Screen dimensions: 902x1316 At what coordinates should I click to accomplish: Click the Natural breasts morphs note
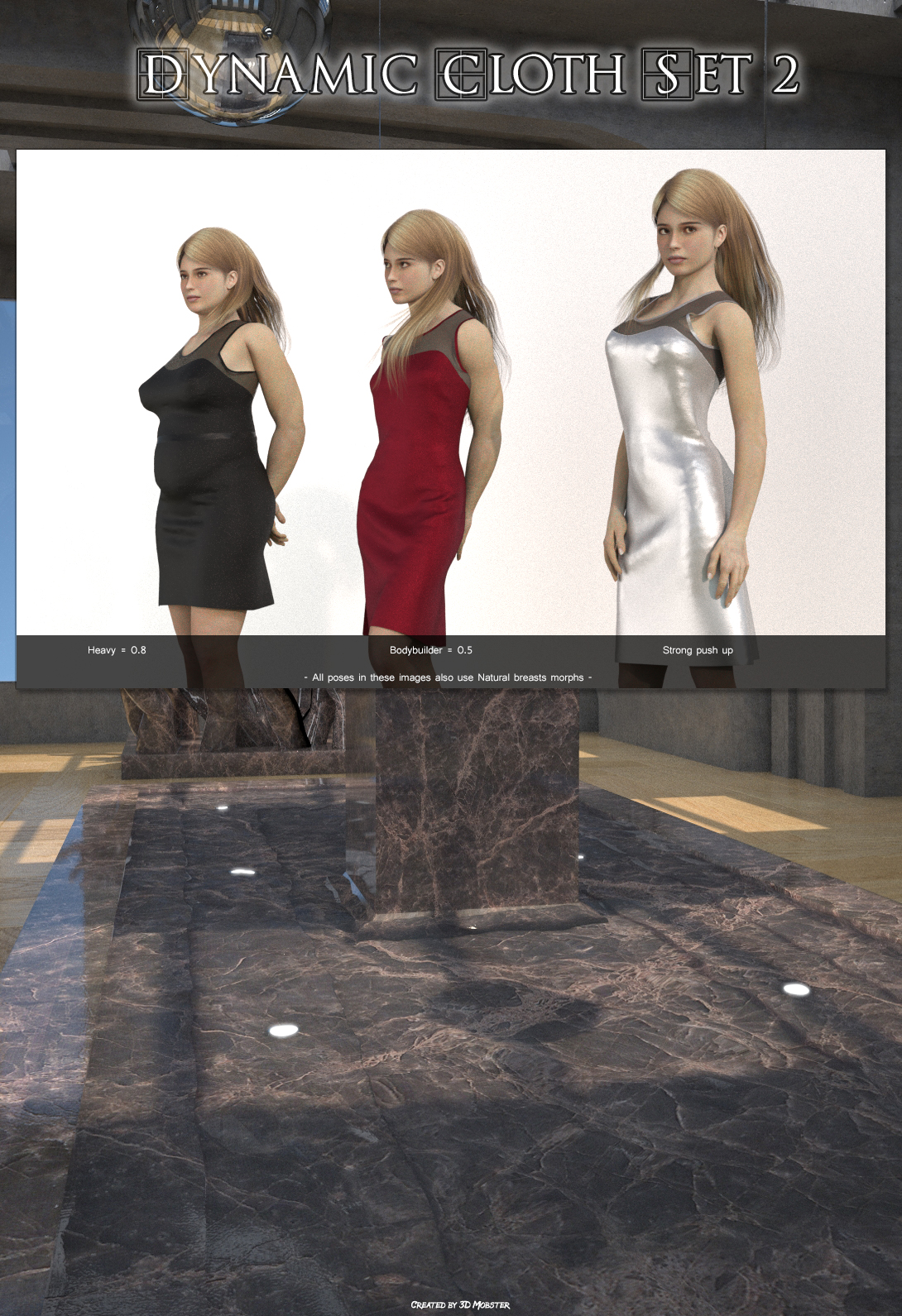[449, 677]
